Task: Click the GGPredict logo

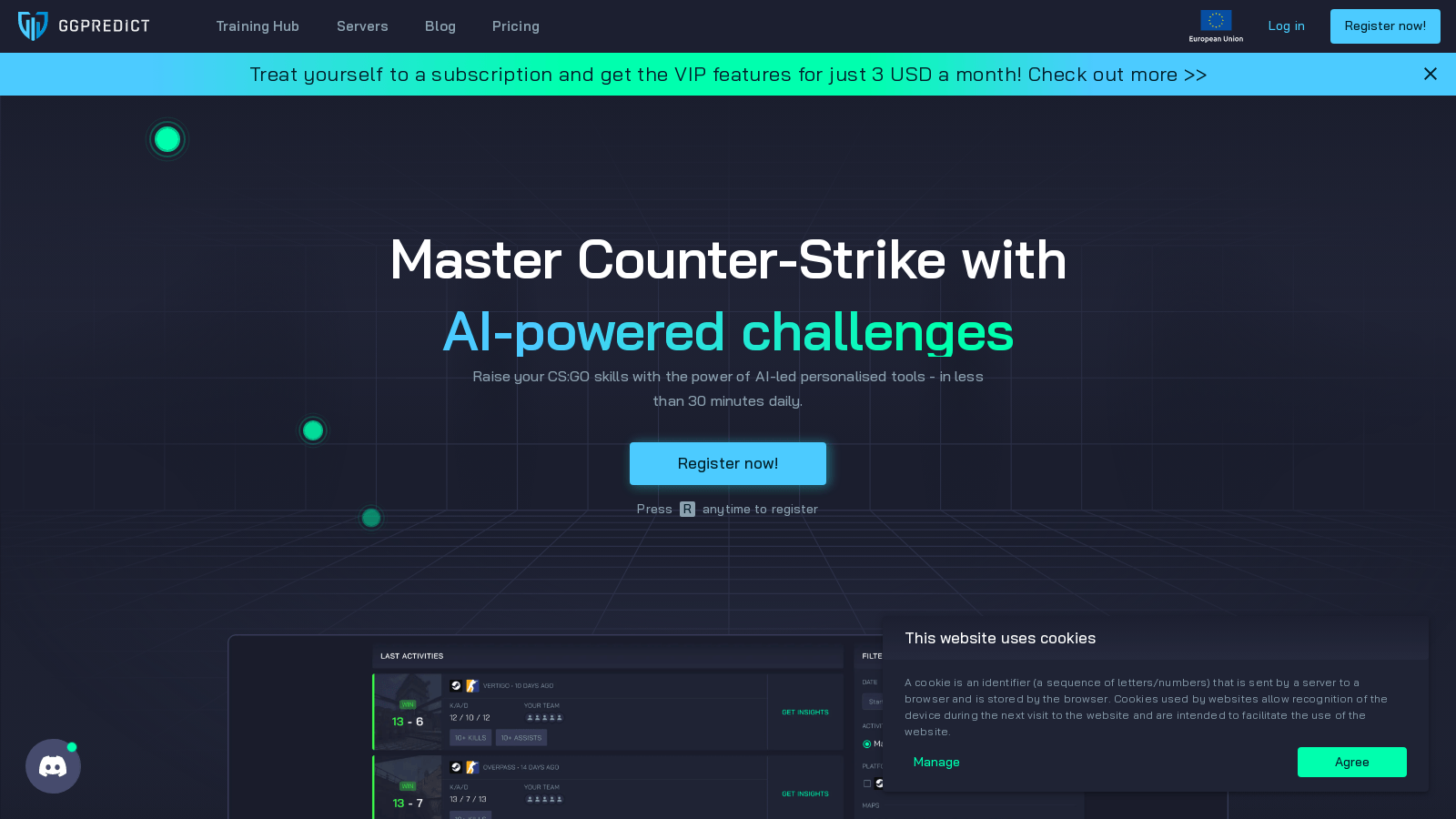Action: (84, 26)
